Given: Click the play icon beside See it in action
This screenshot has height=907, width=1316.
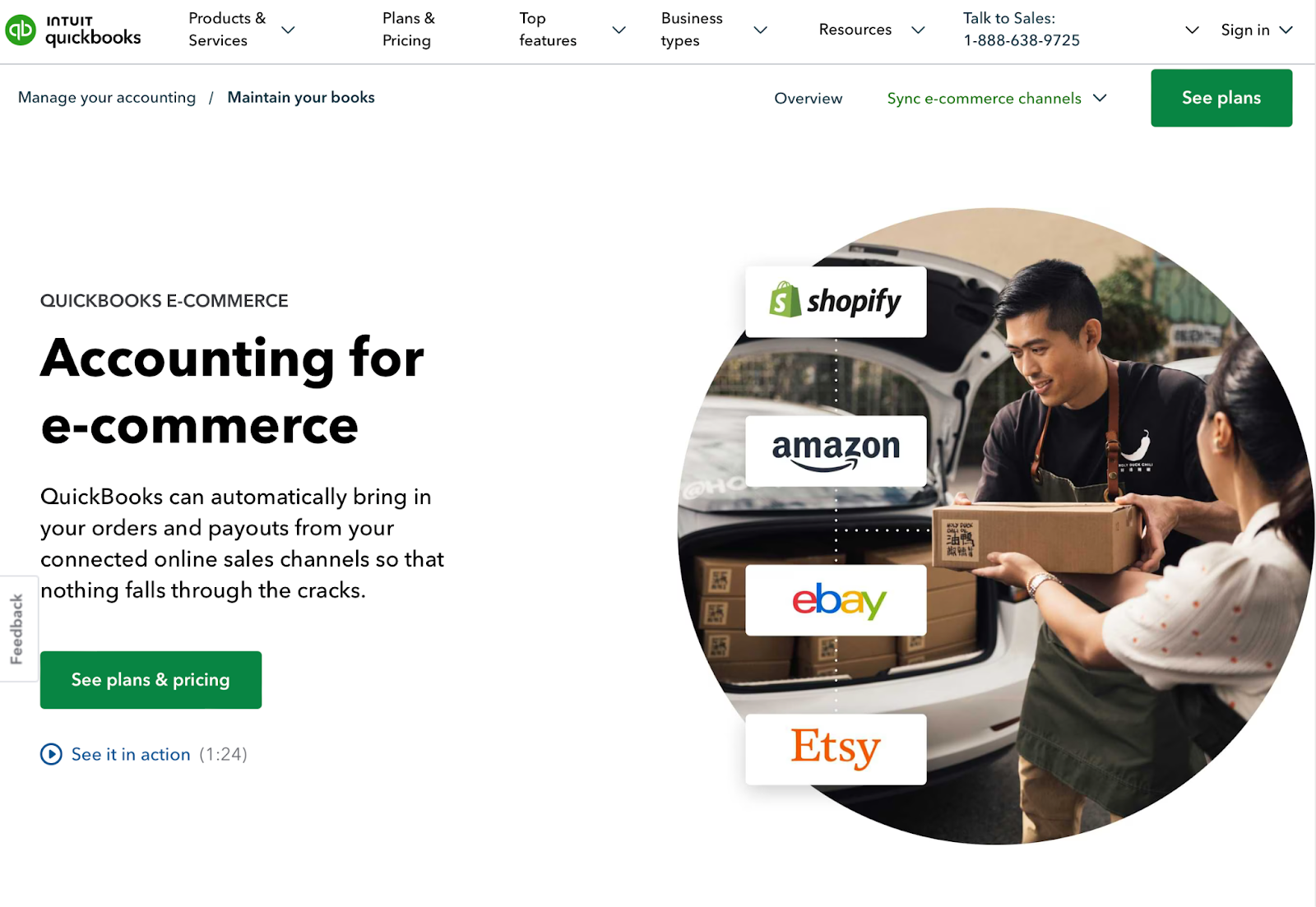Looking at the screenshot, I should click(51, 754).
